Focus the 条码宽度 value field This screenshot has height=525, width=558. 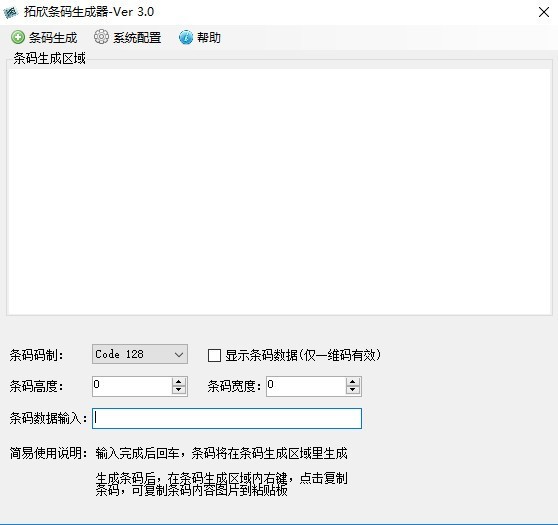(306, 386)
